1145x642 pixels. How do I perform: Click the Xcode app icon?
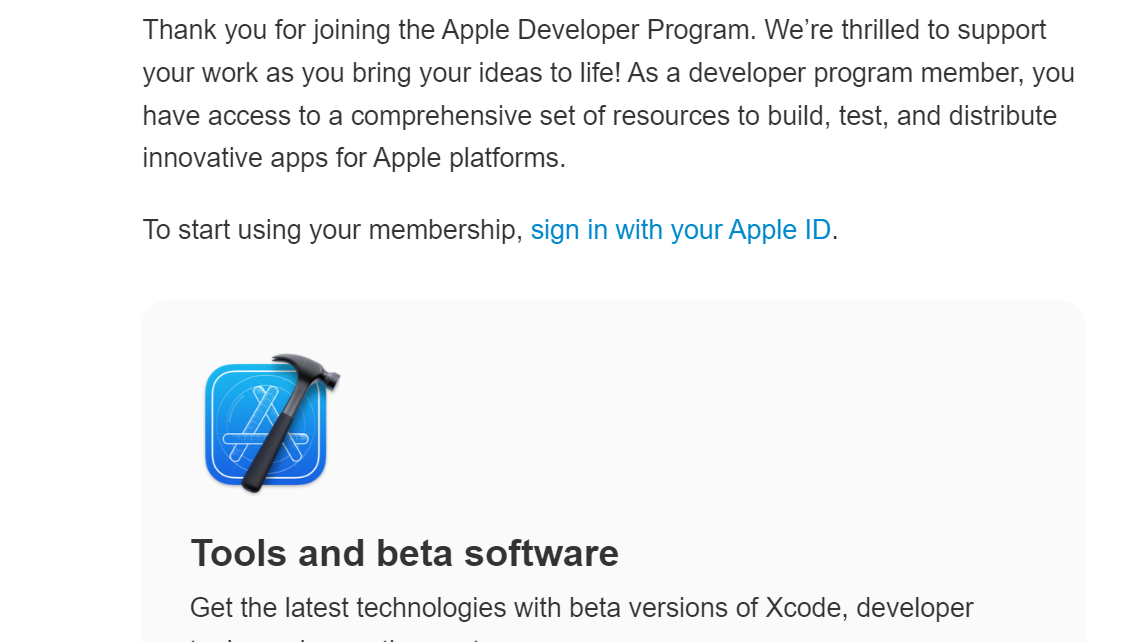272,423
